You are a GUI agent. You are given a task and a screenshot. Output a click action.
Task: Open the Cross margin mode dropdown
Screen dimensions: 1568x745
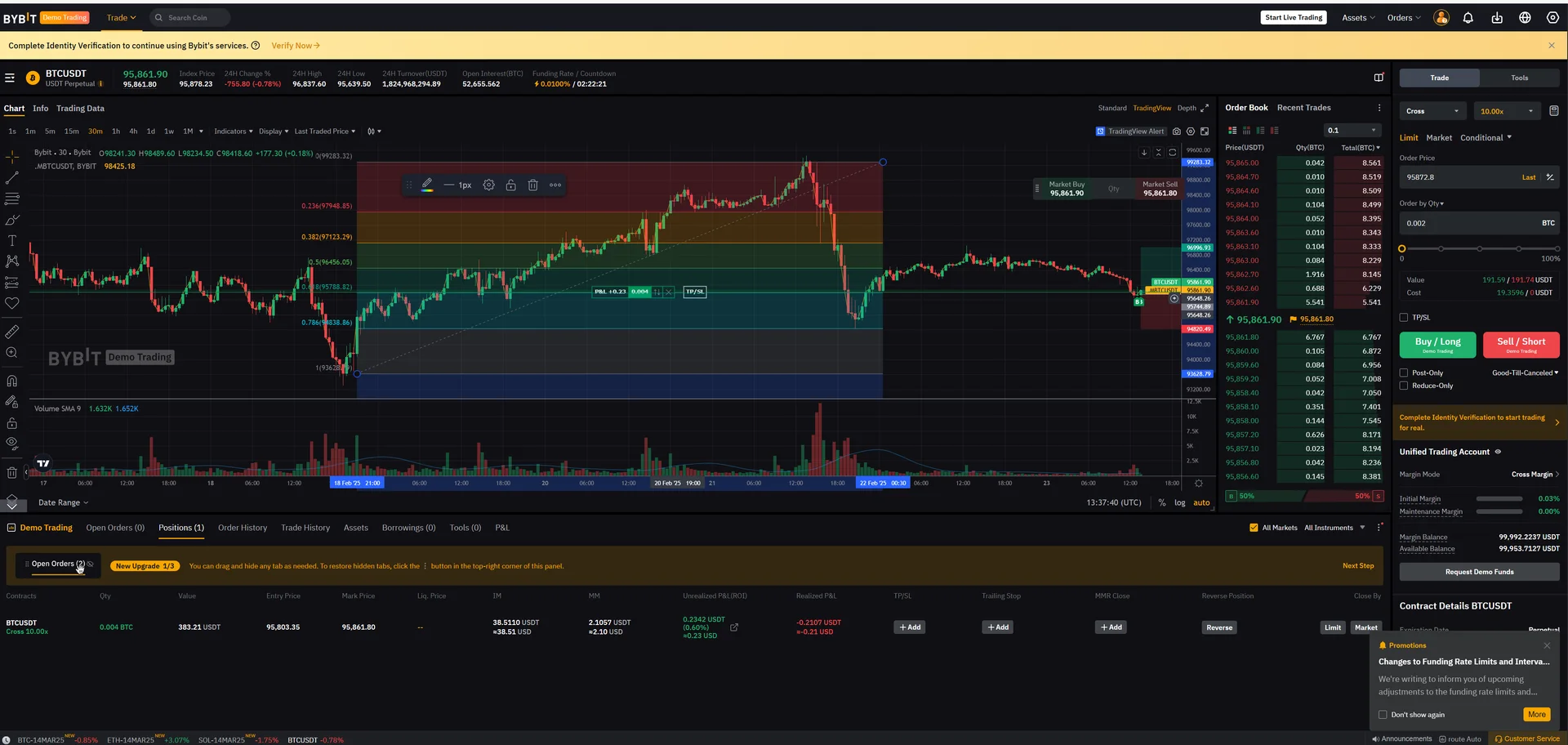1433,111
